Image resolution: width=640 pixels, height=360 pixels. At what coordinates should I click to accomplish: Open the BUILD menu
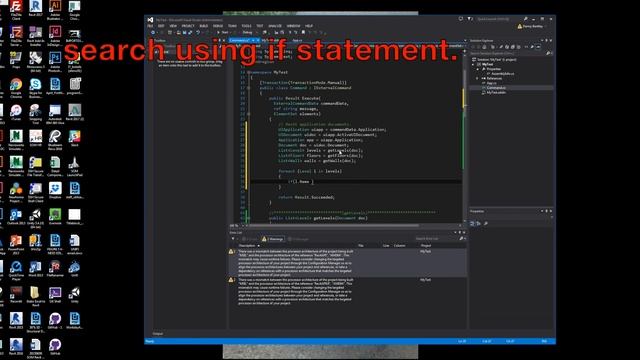[x=204, y=26]
